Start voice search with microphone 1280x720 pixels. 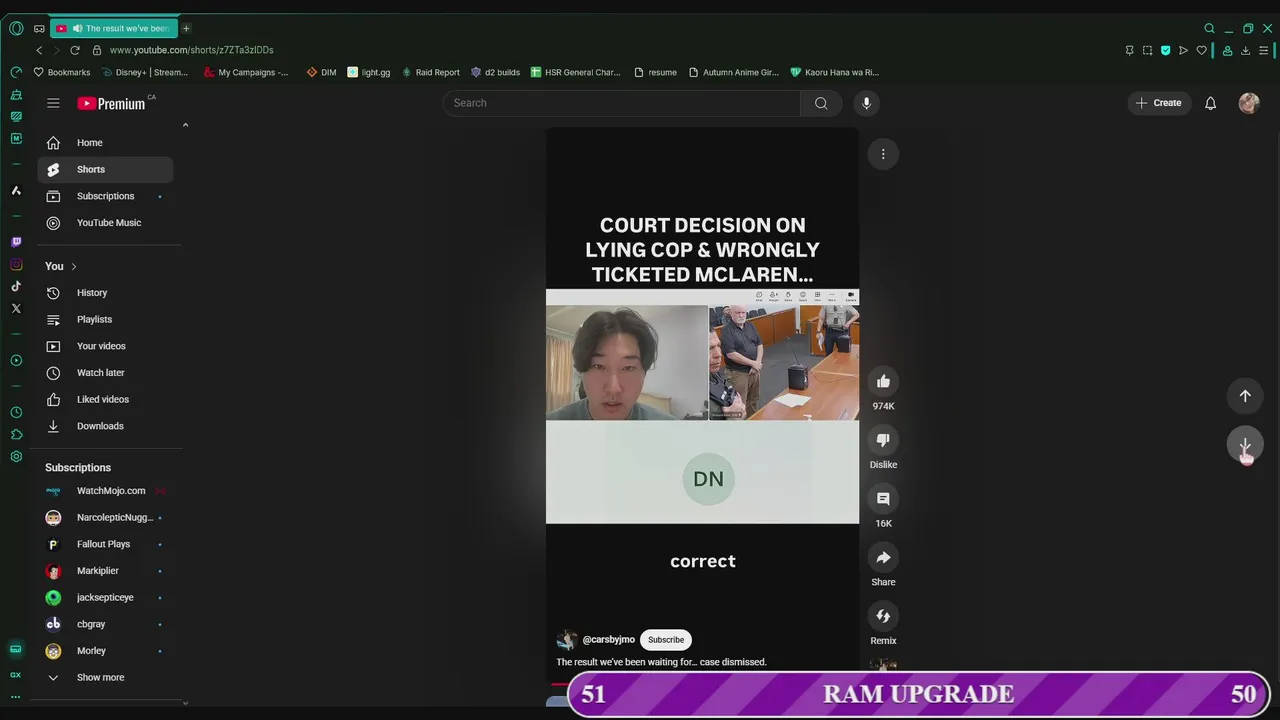[x=866, y=103]
